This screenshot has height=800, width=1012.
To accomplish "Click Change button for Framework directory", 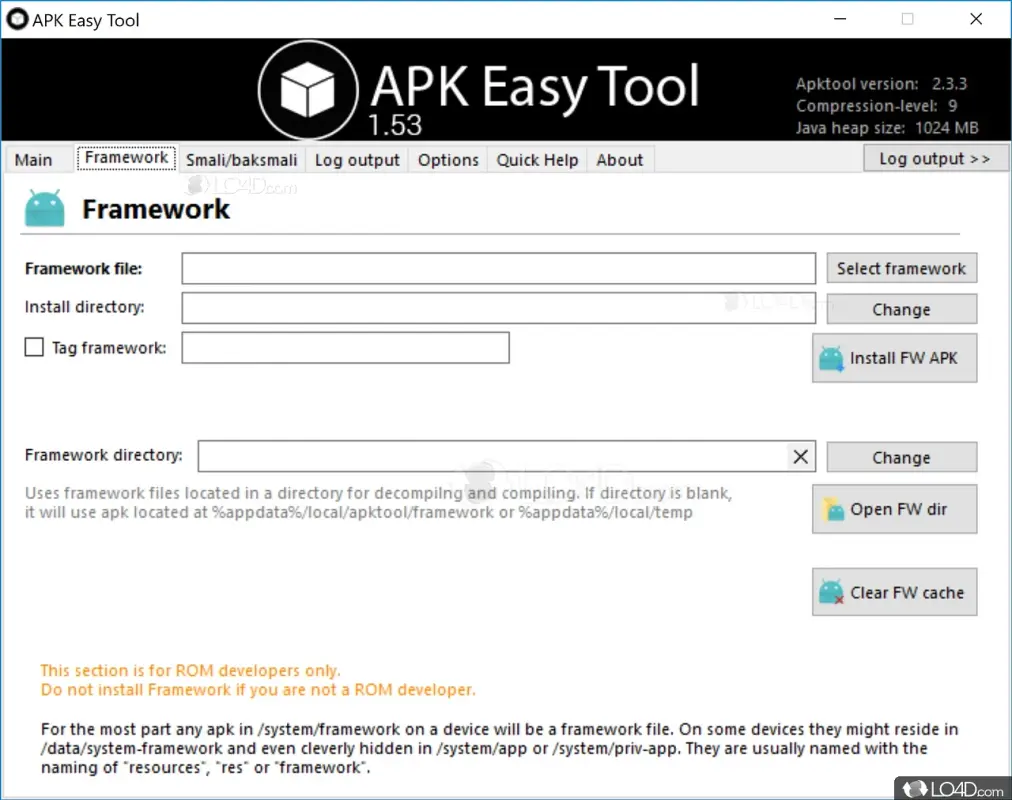I will 901,457.
